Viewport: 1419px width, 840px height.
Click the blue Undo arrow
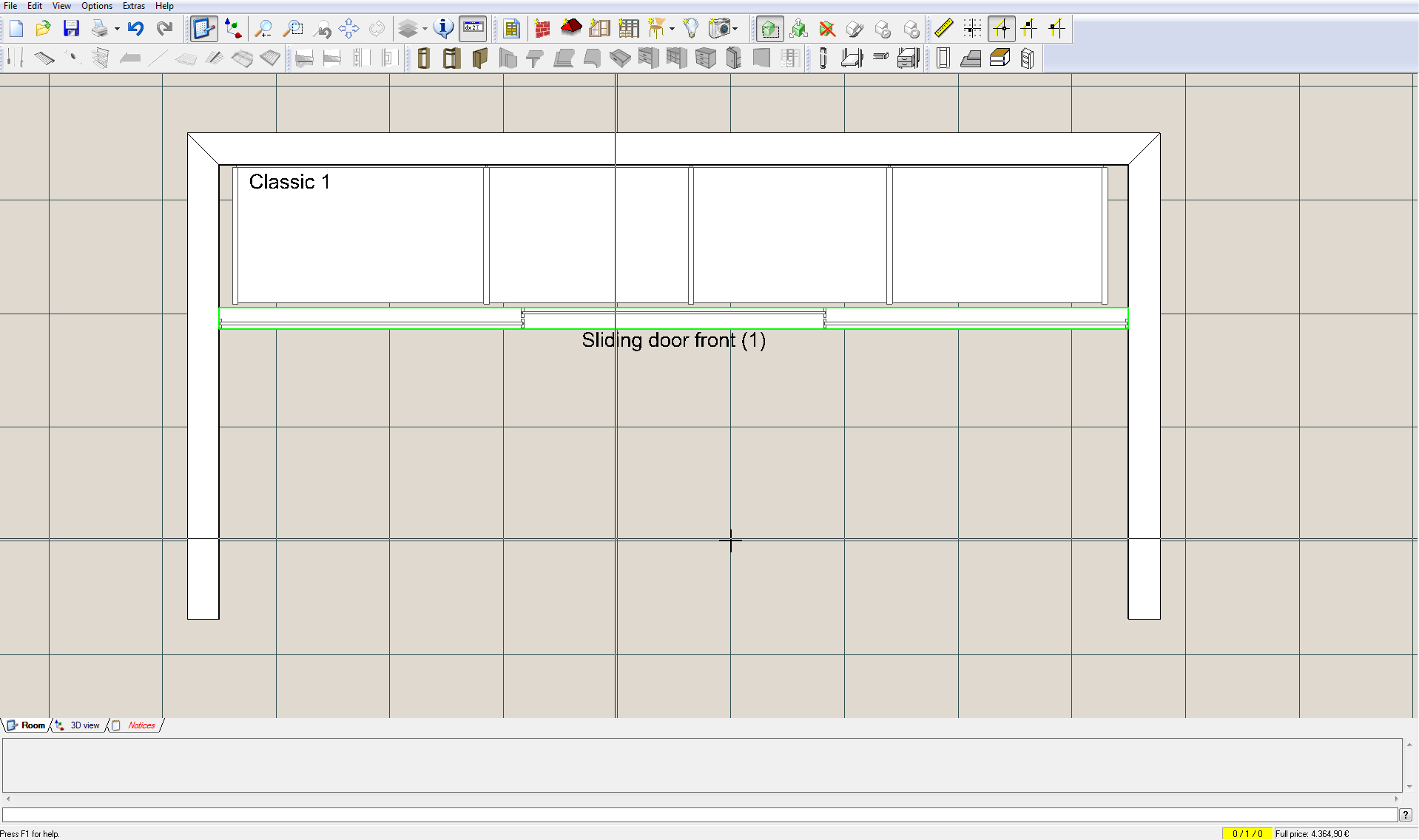click(x=135, y=29)
